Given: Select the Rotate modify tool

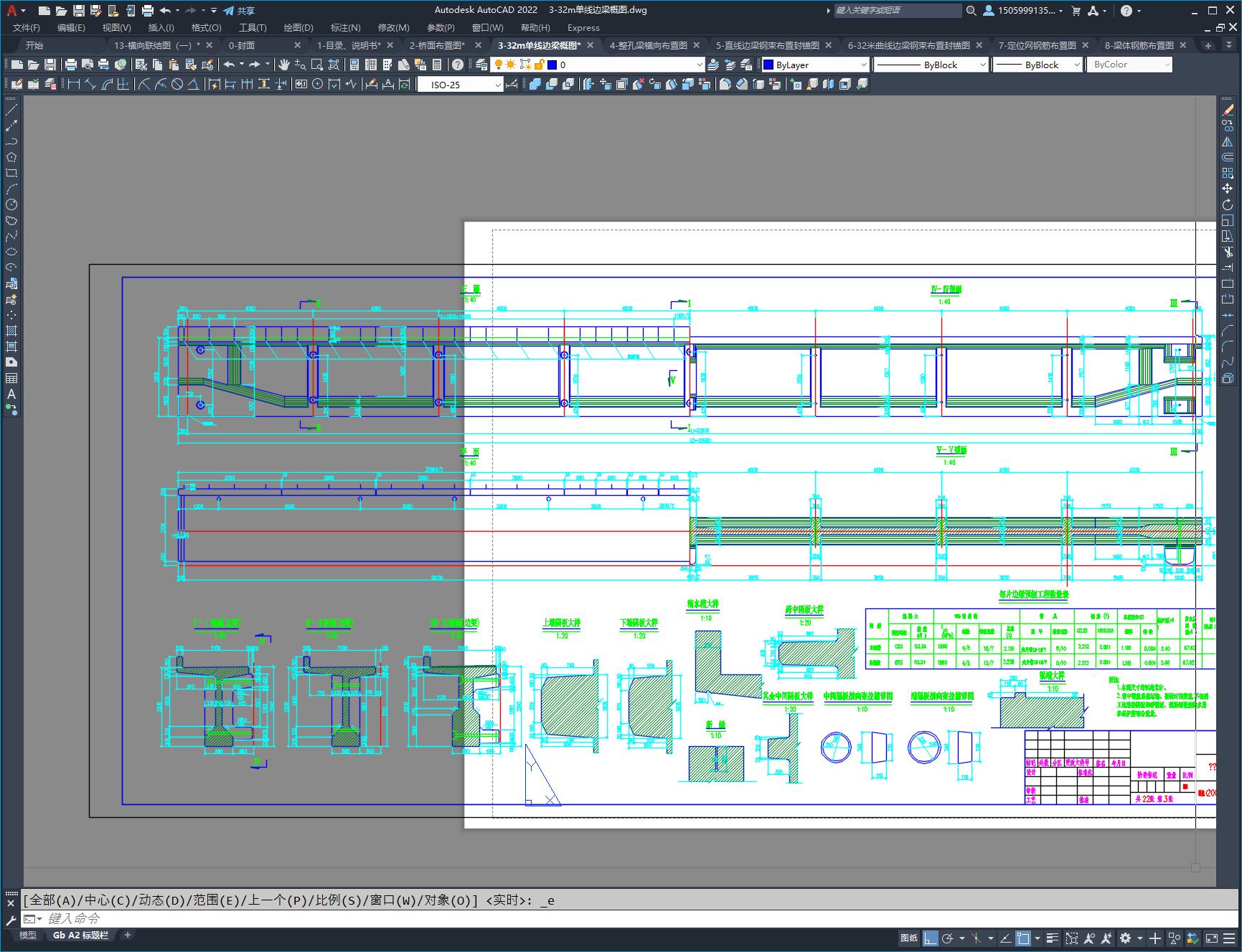Looking at the screenshot, I should click(x=1228, y=204).
